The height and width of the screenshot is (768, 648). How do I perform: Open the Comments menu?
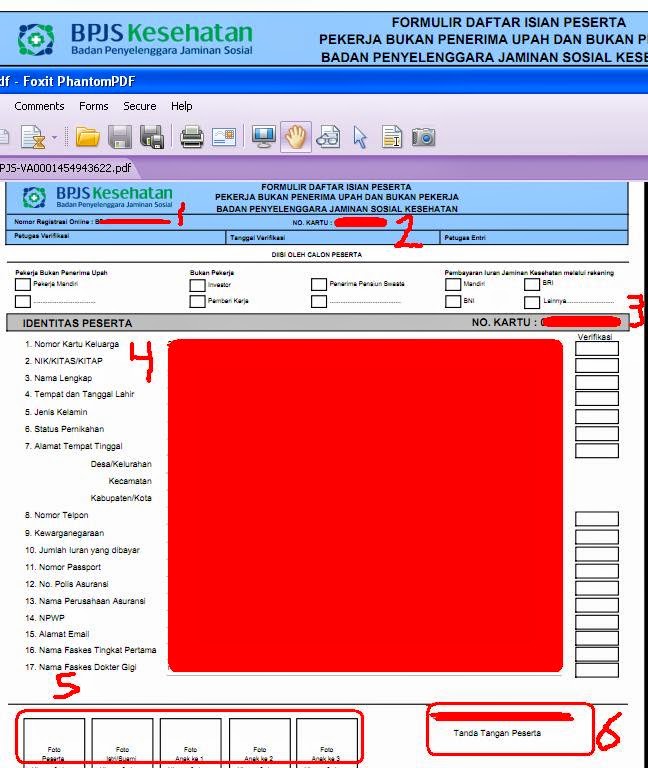click(39, 106)
